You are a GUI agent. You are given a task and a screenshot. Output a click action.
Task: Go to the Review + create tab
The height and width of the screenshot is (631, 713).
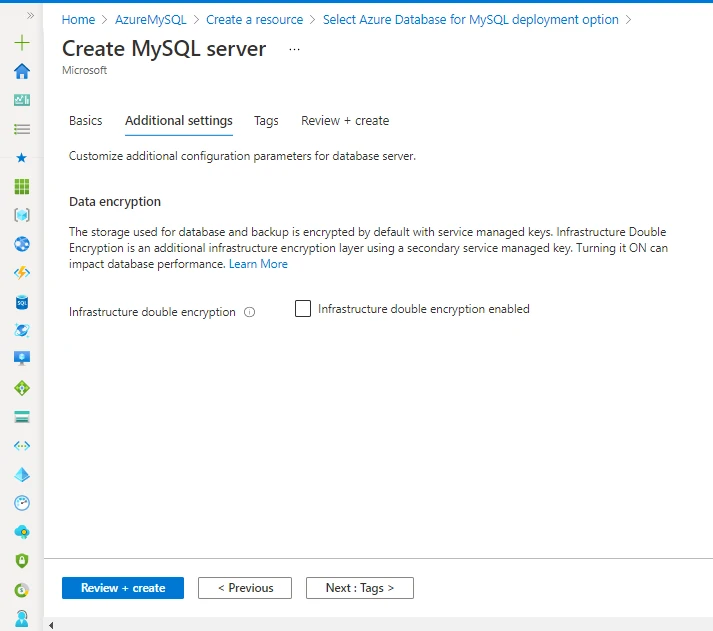click(345, 120)
